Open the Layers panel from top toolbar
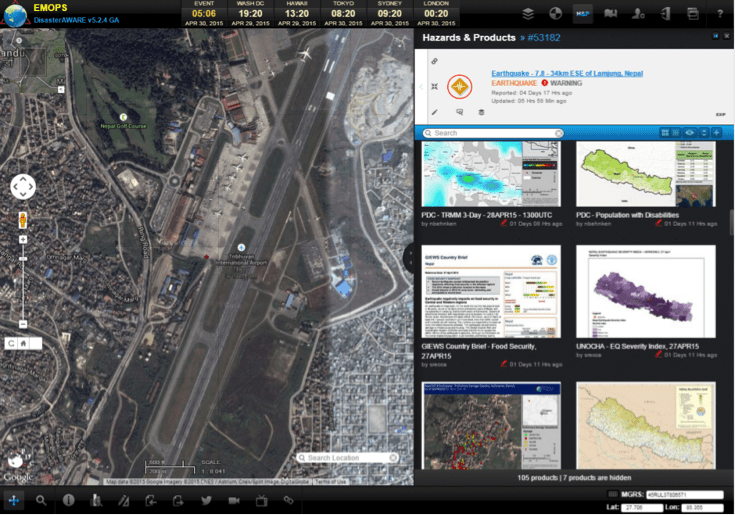 click(529, 13)
